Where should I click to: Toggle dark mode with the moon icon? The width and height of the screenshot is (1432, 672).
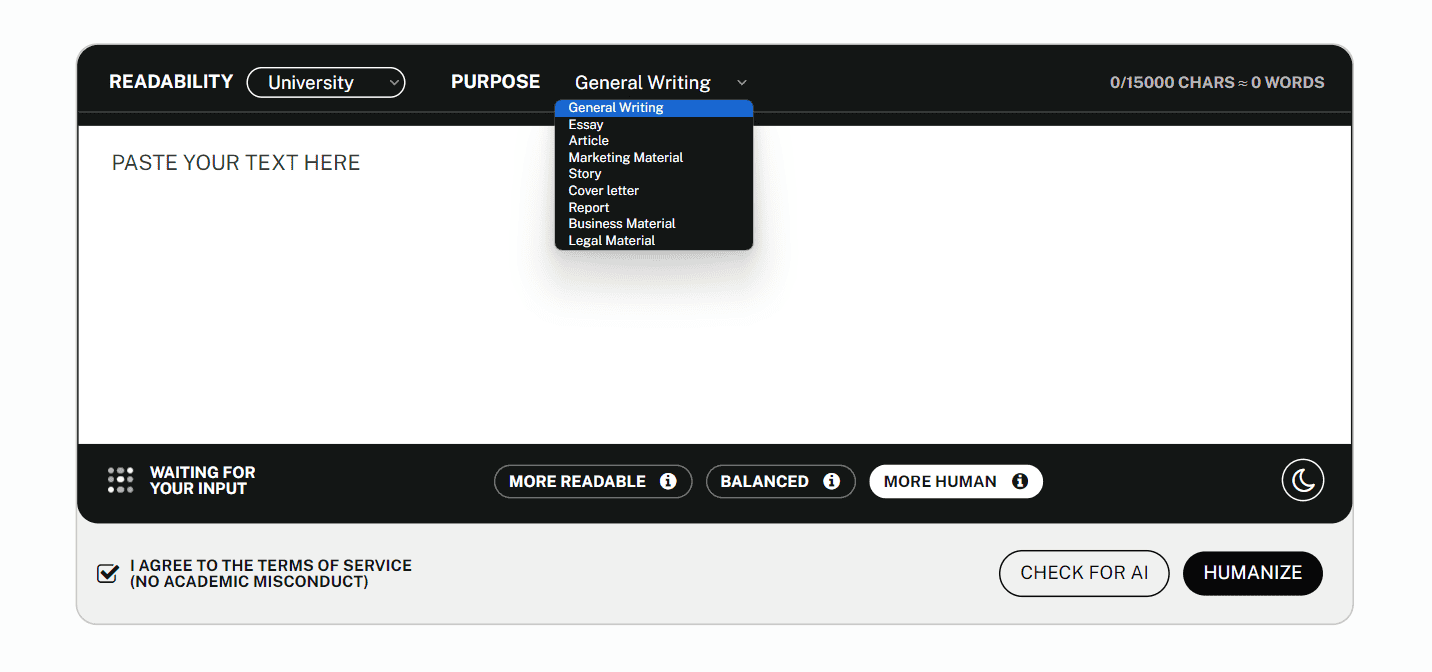click(1303, 481)
